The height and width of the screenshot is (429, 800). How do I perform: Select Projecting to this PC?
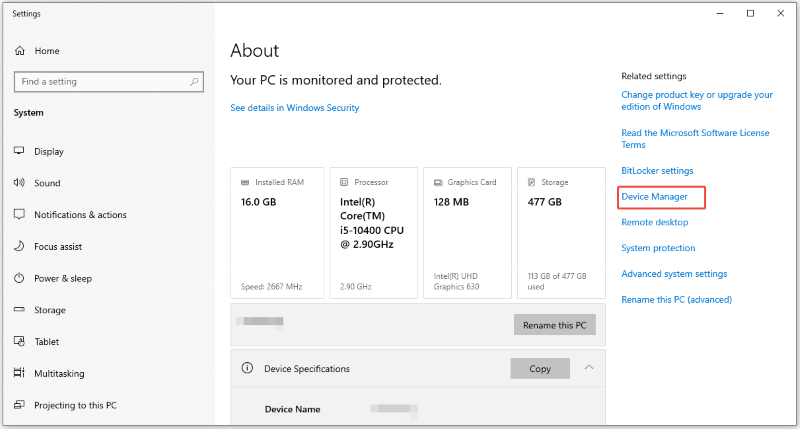[x=76, y=405]
